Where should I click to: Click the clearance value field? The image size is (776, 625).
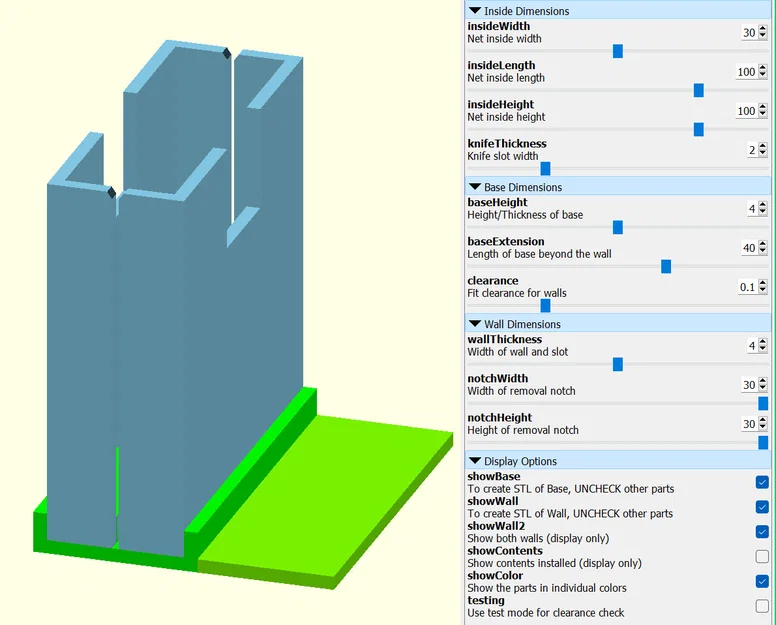pos(747,287)
